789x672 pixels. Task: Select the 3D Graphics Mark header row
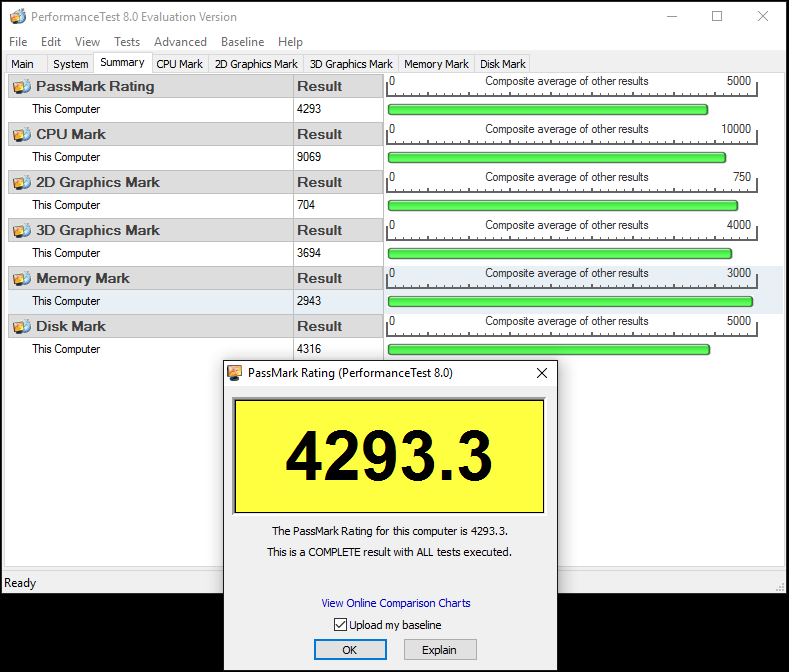tap(196, 230)
